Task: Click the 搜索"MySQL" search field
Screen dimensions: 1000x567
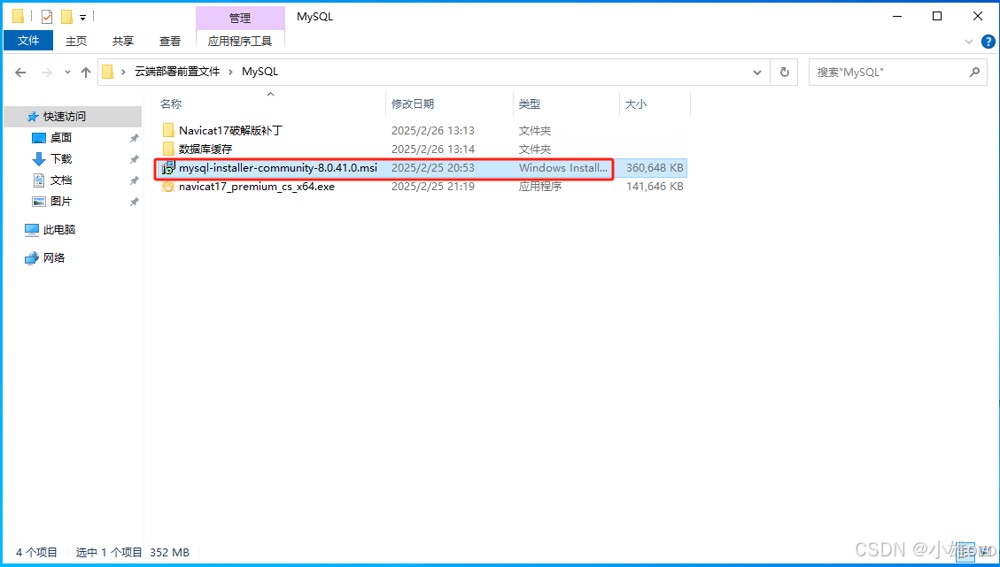Action: [885, 72]
